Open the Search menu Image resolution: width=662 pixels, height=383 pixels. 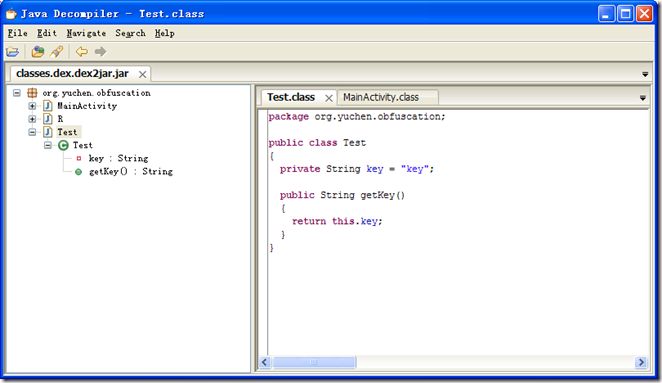130,33
